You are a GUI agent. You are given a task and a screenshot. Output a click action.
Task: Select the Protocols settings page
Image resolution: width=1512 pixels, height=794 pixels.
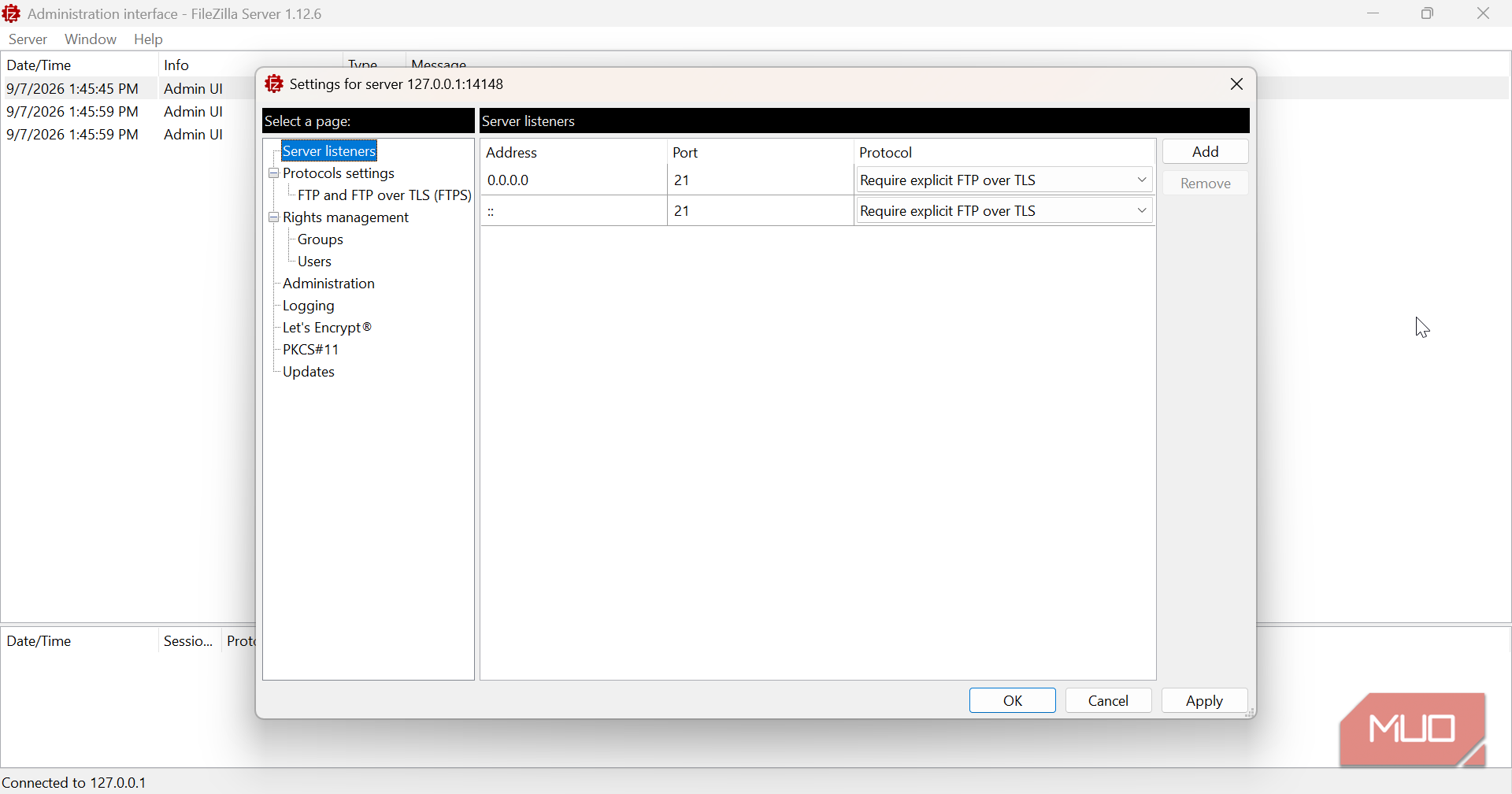pos(339,173)
